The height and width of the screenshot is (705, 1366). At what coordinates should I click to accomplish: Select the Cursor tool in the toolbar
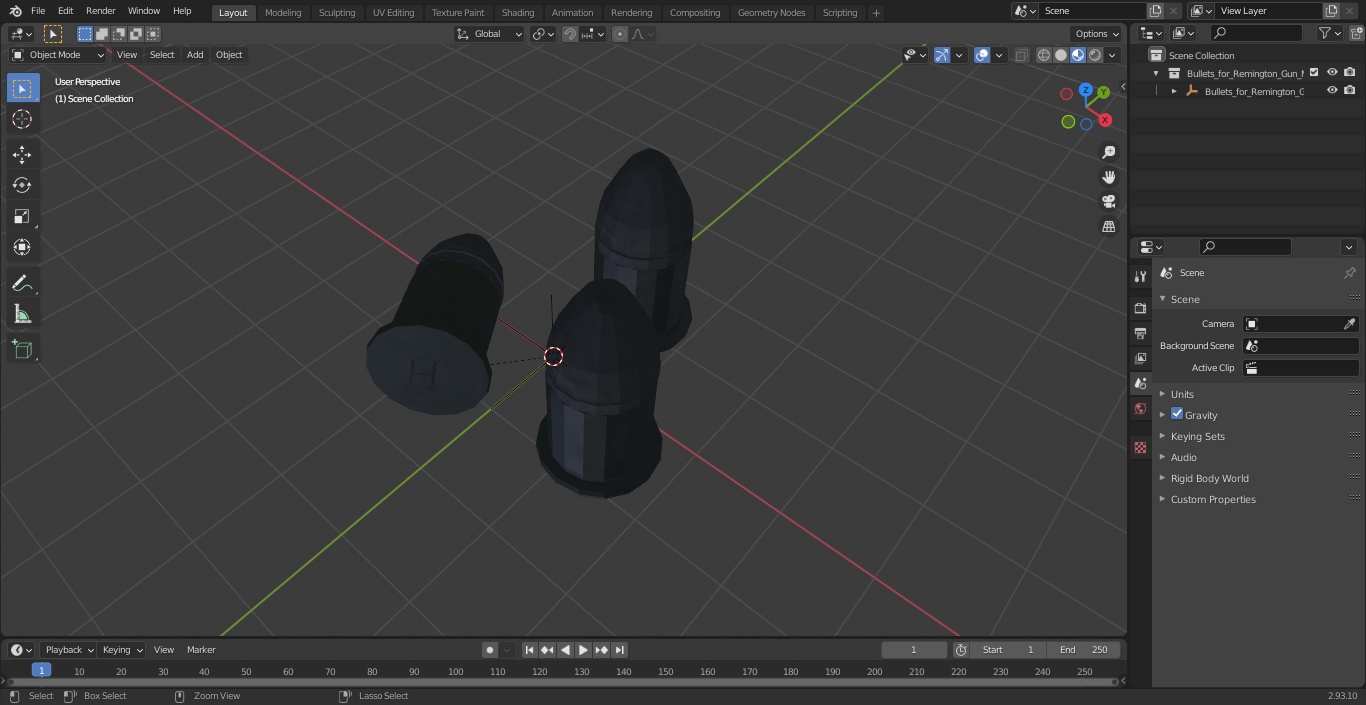(22, 119)
